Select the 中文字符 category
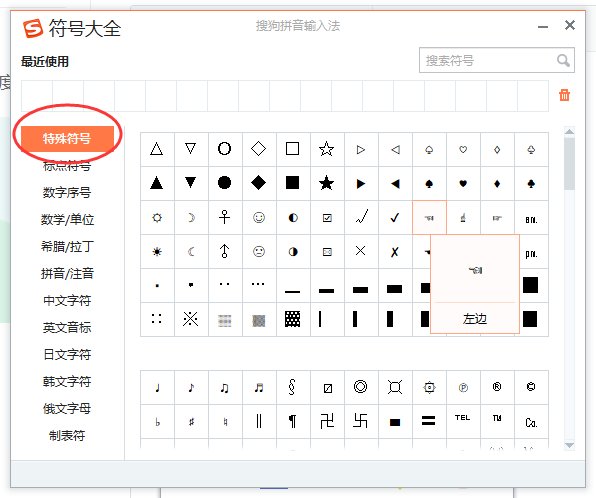This screenshot has width=596, height=498. [x=67, y=300]
